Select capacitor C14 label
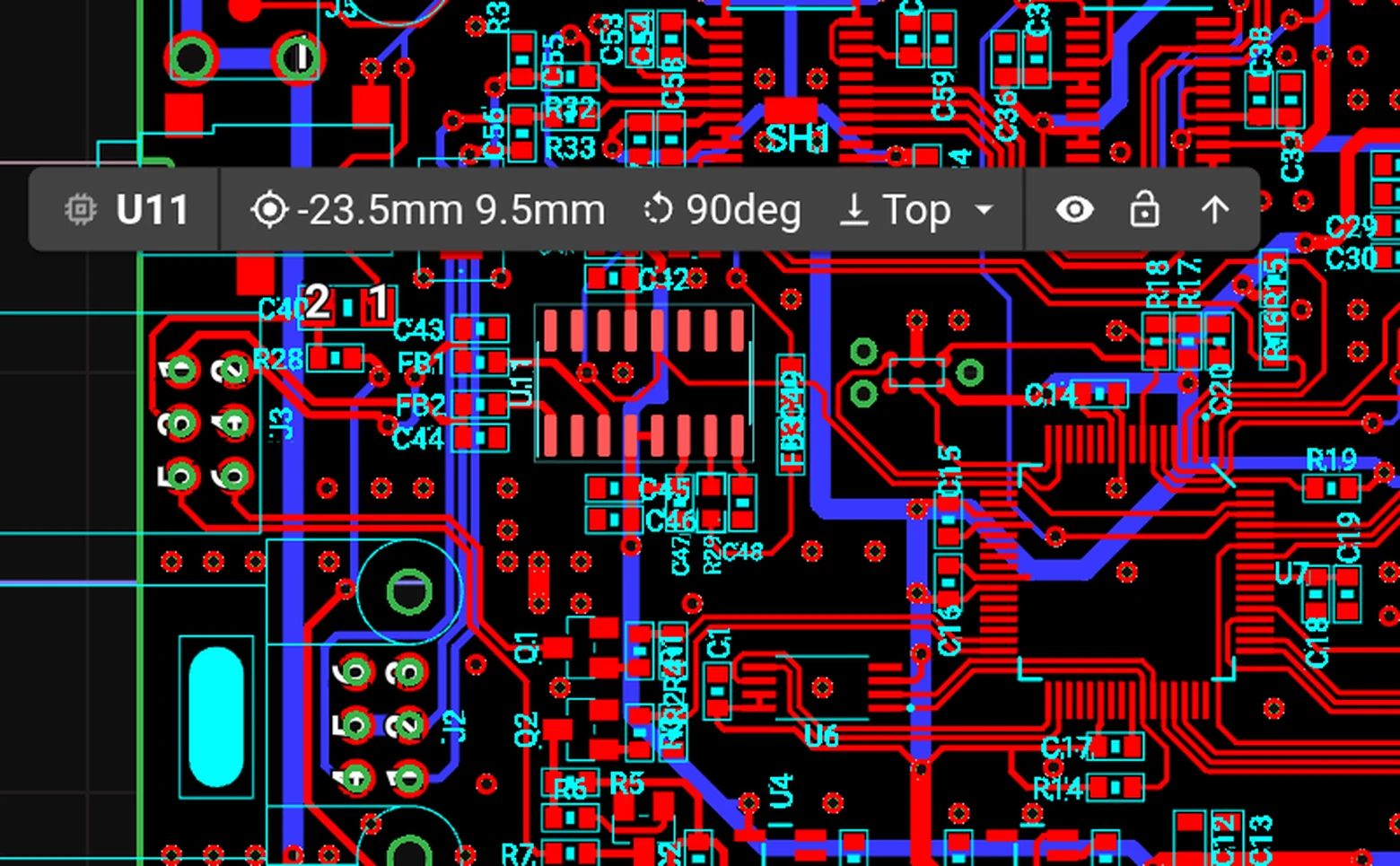 (1050, 394)
